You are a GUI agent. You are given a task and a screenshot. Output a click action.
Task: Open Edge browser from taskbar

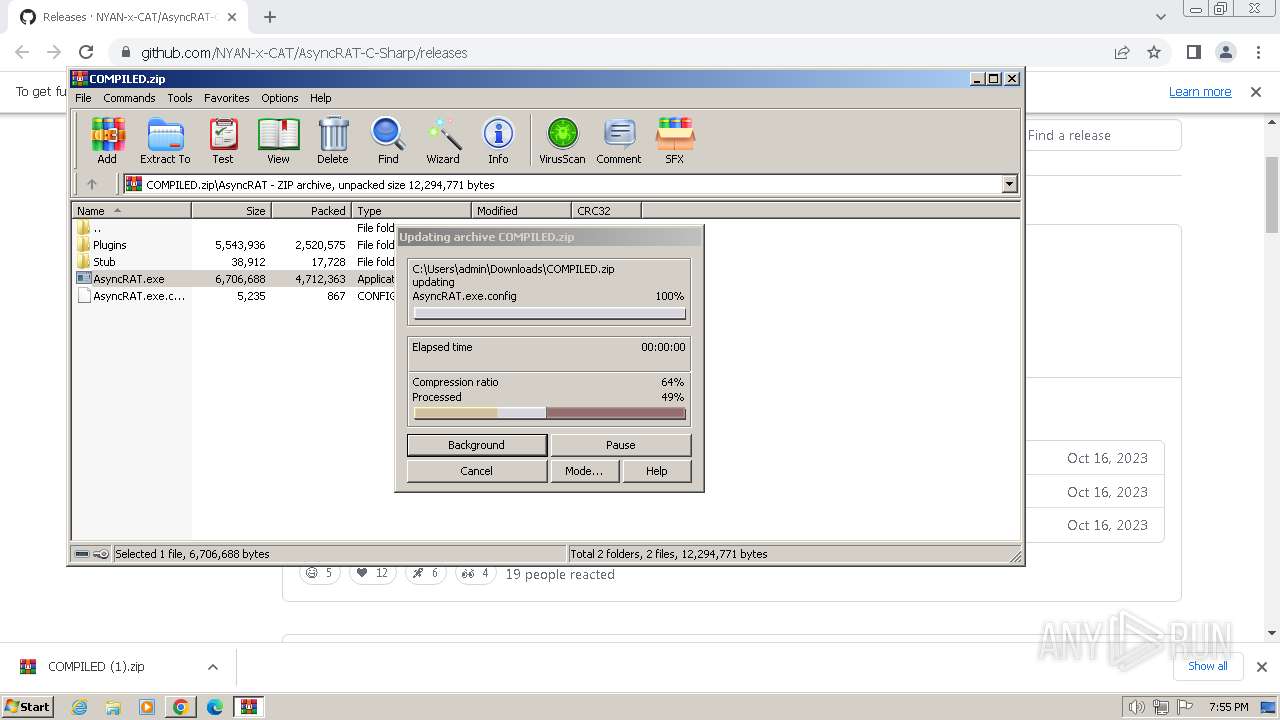214,707
